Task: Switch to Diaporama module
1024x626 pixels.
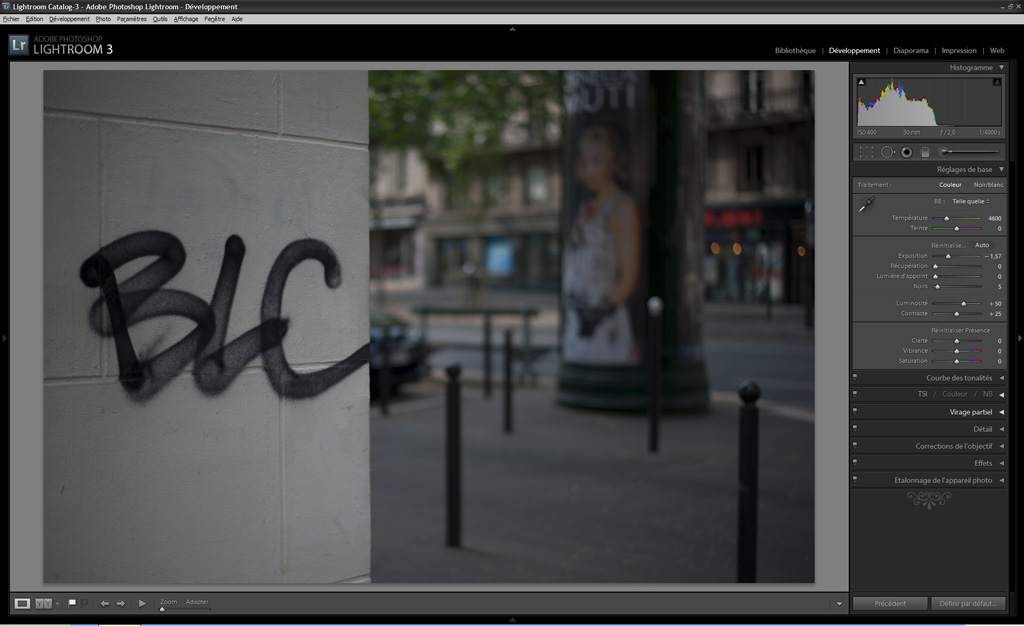Action: click(910, 50)
